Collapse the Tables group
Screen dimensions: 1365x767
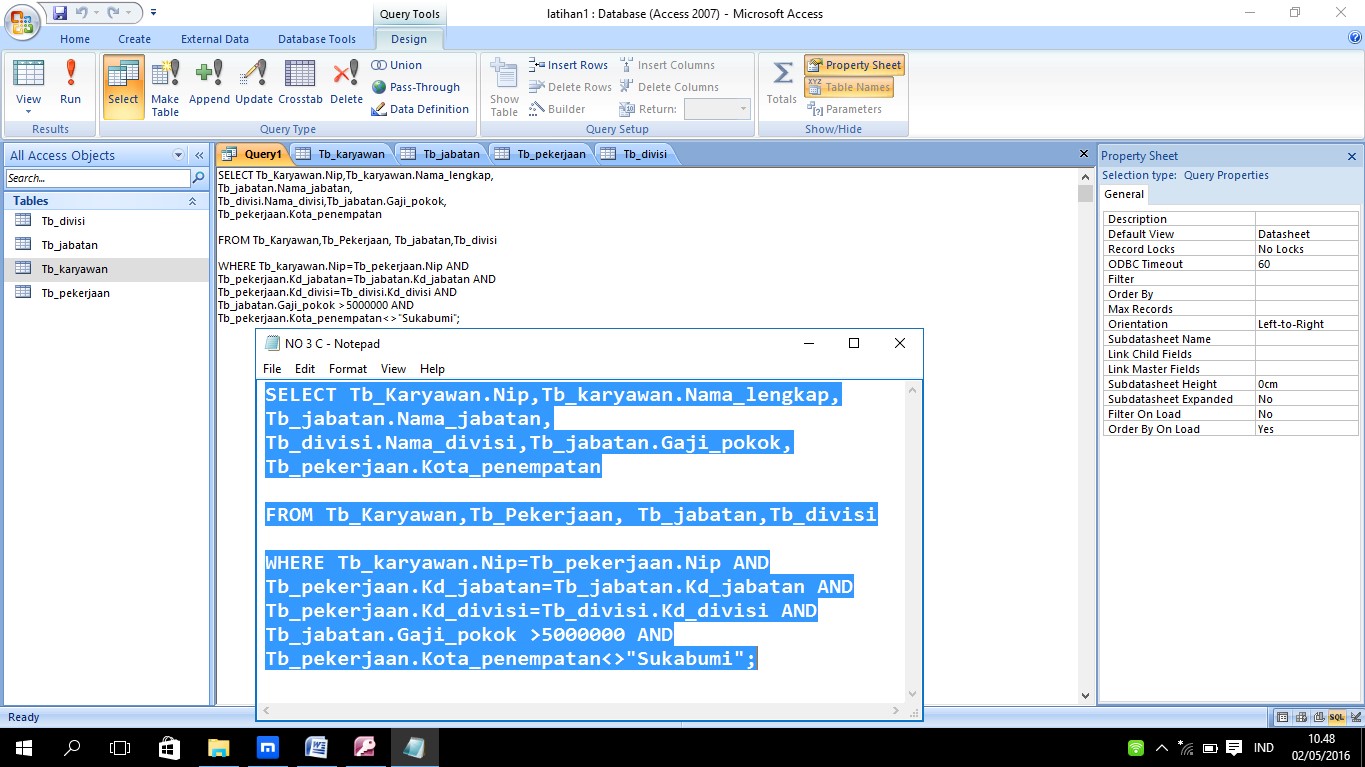pos(193,201)
